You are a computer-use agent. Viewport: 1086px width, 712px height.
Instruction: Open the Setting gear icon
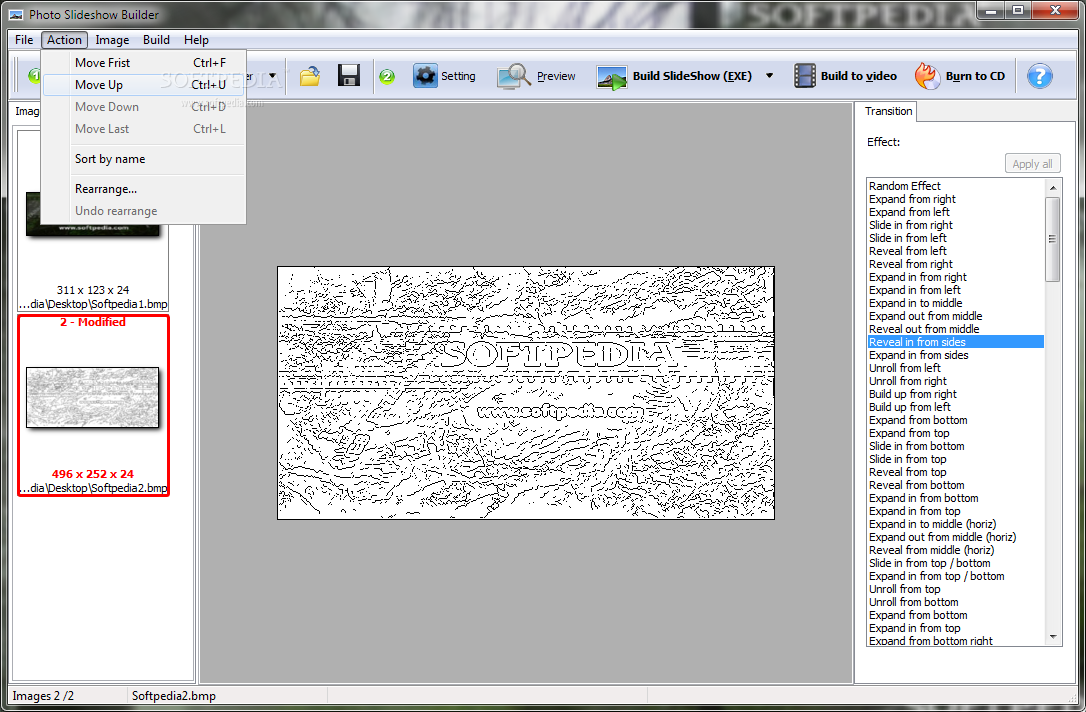click(x=425, y=75)
